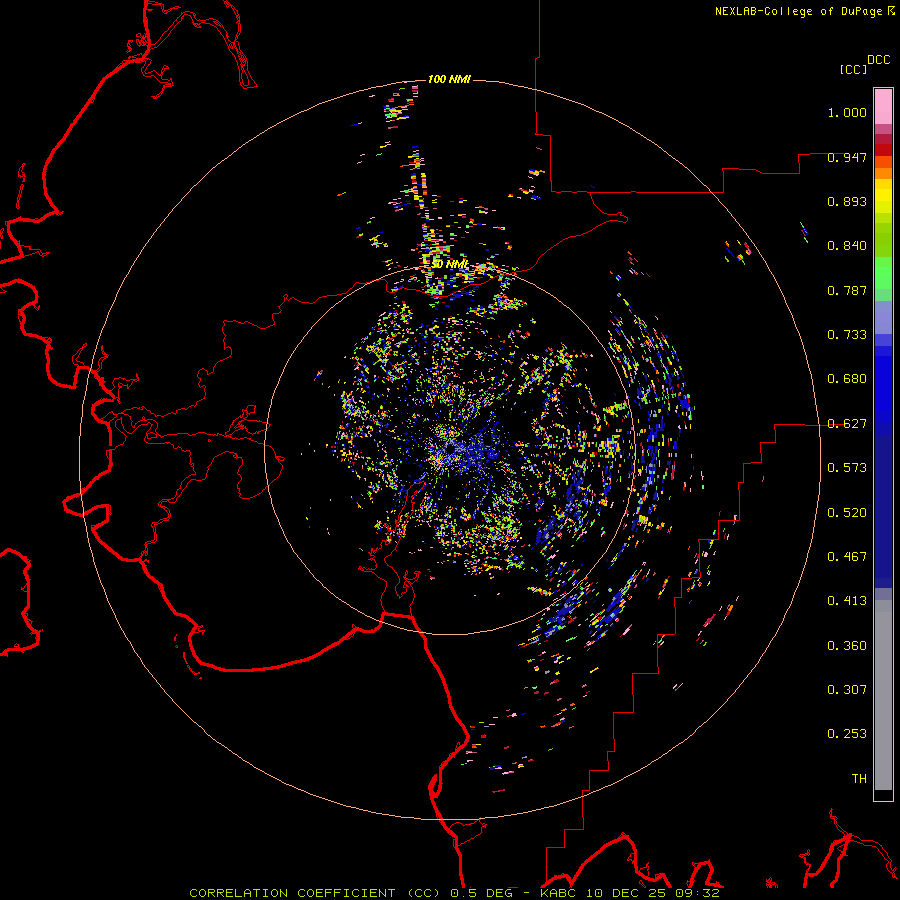Click the radar site center of the rings

pyautogui.click(x=450, y=449)
